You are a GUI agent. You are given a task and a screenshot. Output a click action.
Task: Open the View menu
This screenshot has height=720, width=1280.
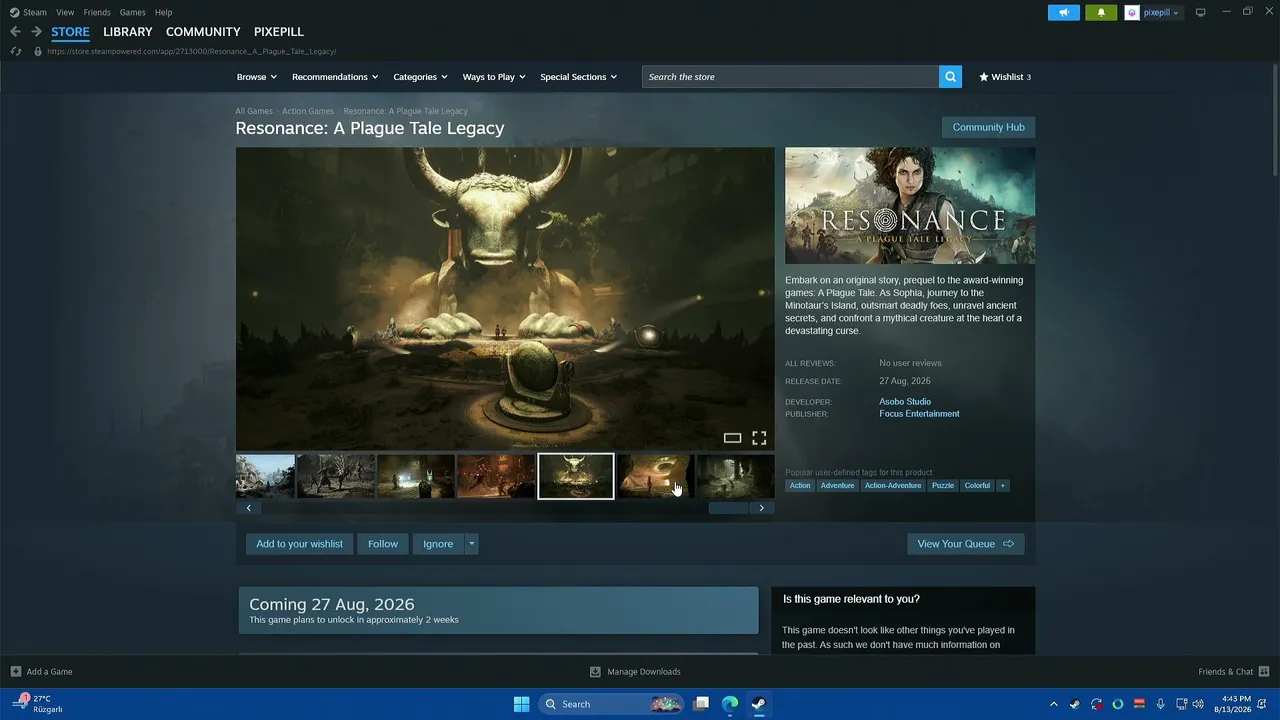coord(65,12)
